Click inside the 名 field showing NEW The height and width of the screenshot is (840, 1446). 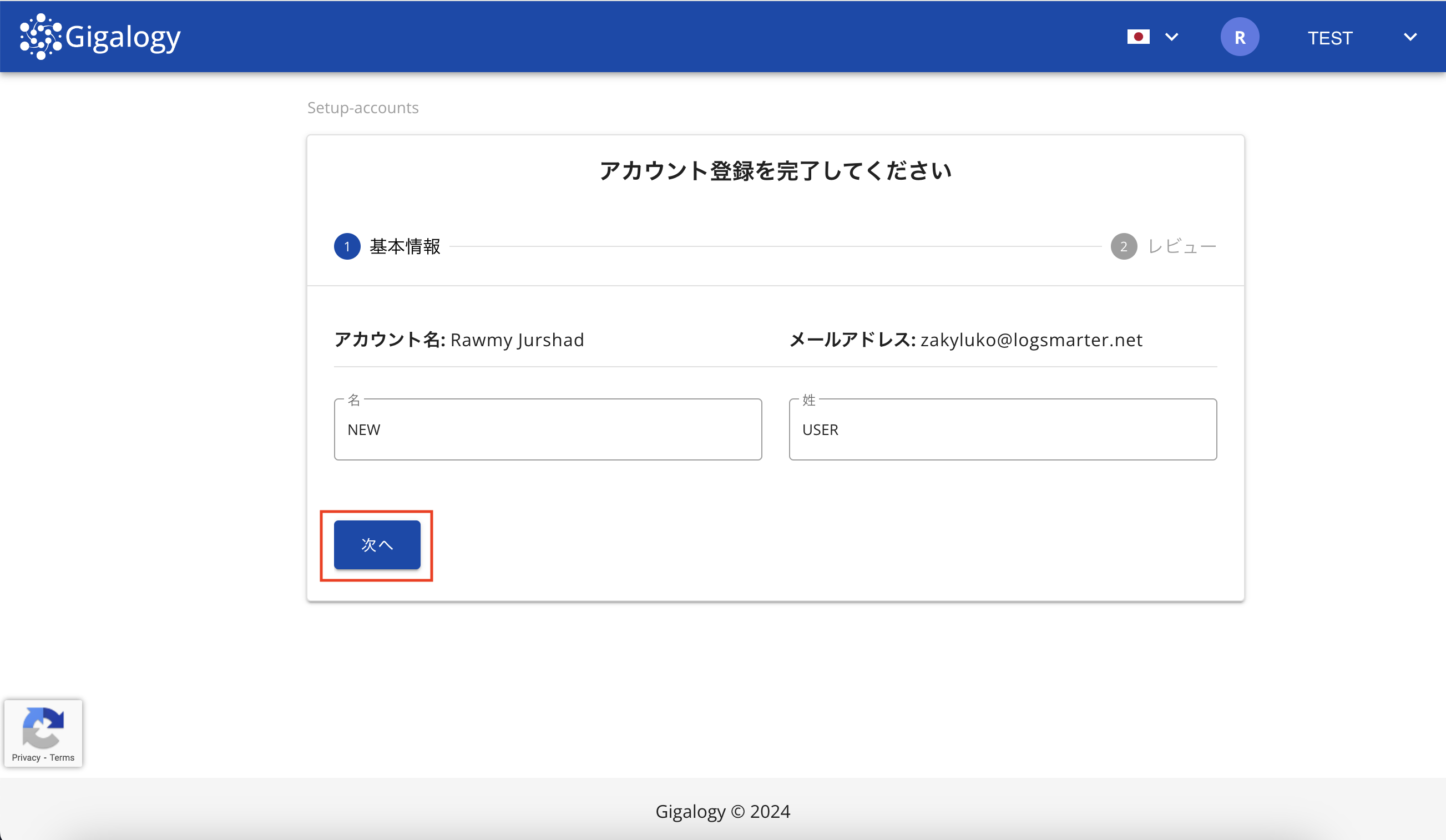tap(548, 429)
